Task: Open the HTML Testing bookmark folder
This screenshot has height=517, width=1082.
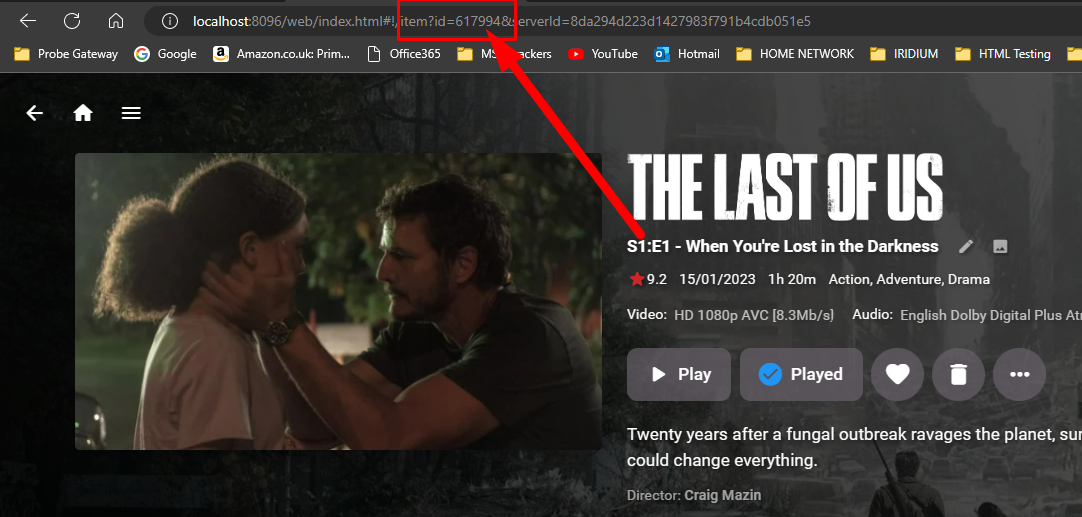Action: pos(1003,54)
